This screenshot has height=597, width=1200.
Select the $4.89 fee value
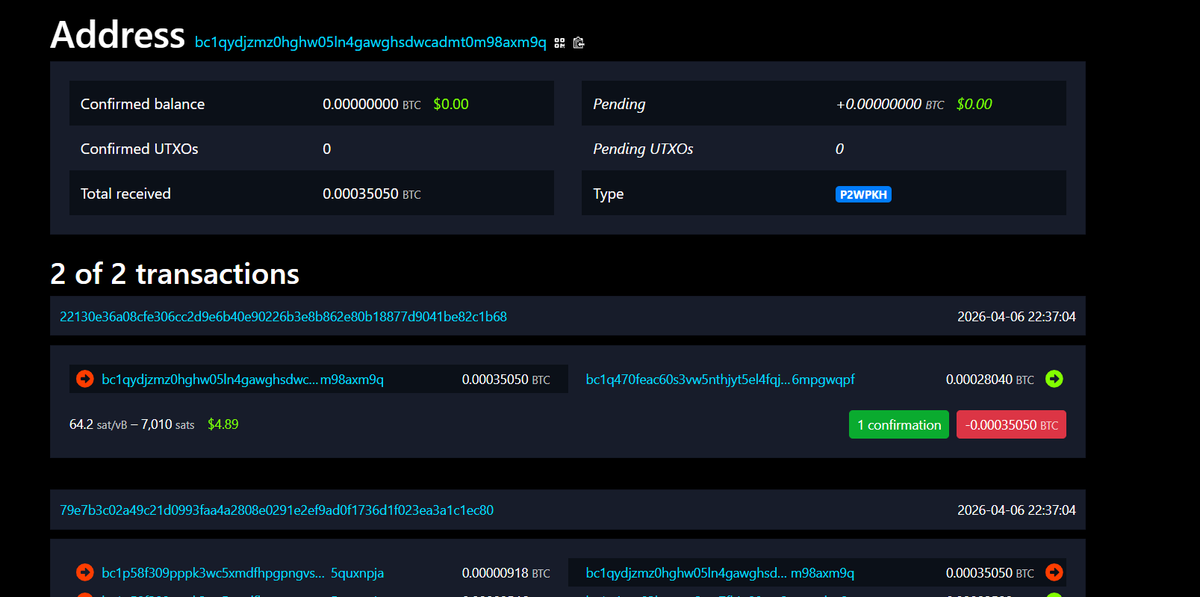(x=223, y=424)
